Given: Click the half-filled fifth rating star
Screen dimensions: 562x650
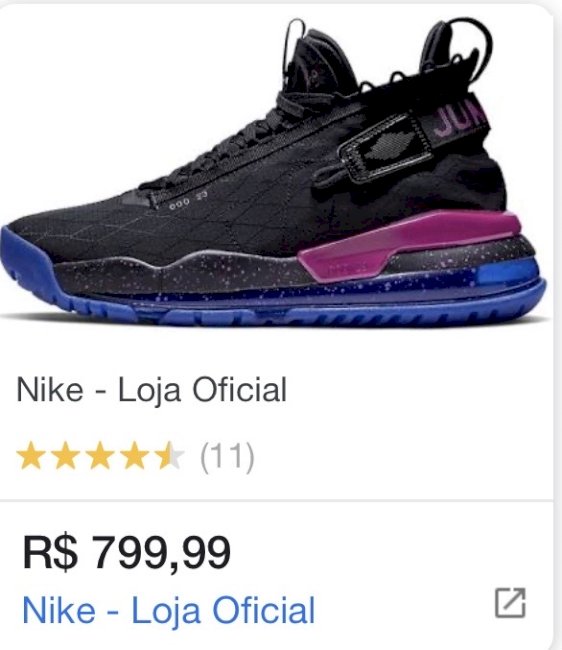Looking at the screenshot, I should tap(169, 456).
